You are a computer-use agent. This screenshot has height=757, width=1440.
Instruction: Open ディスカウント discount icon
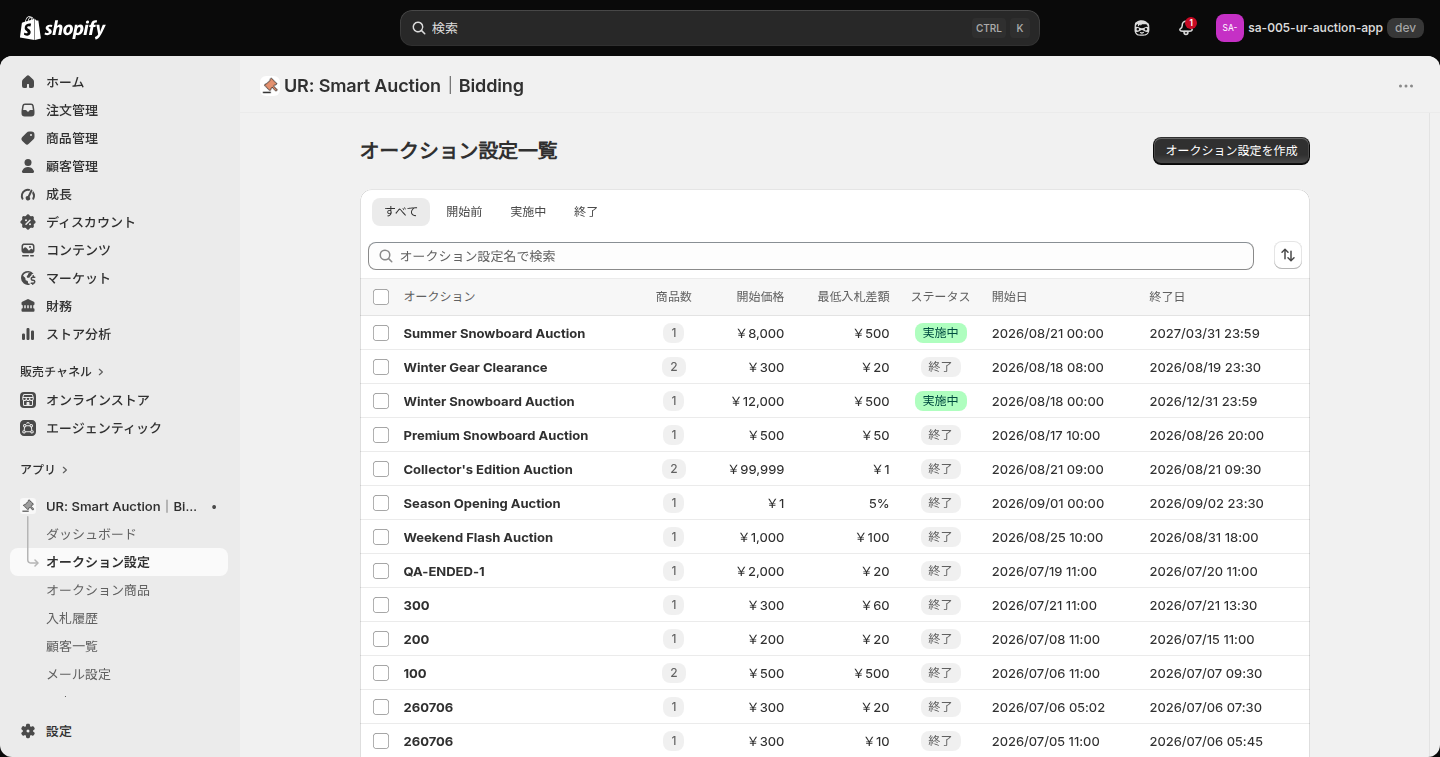[28, 222]
